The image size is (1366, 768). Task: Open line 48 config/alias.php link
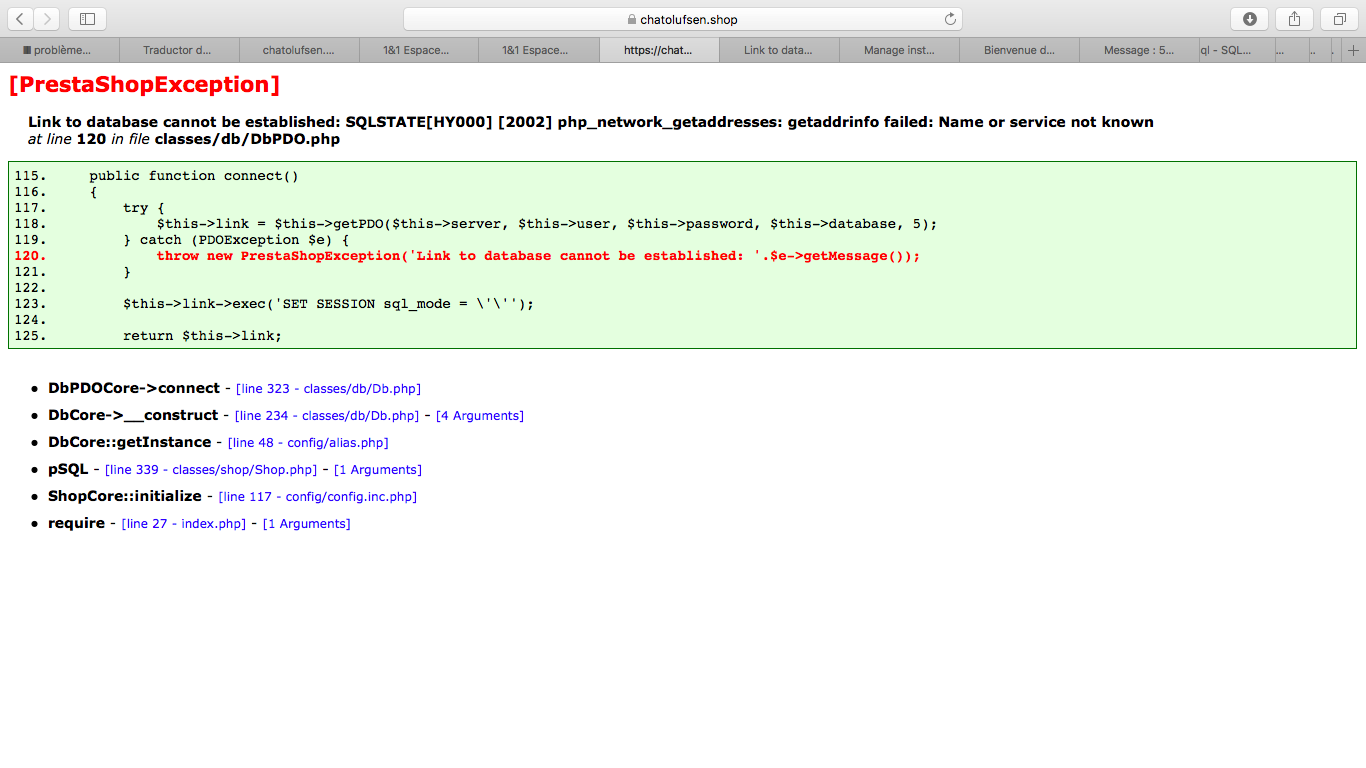308,443
